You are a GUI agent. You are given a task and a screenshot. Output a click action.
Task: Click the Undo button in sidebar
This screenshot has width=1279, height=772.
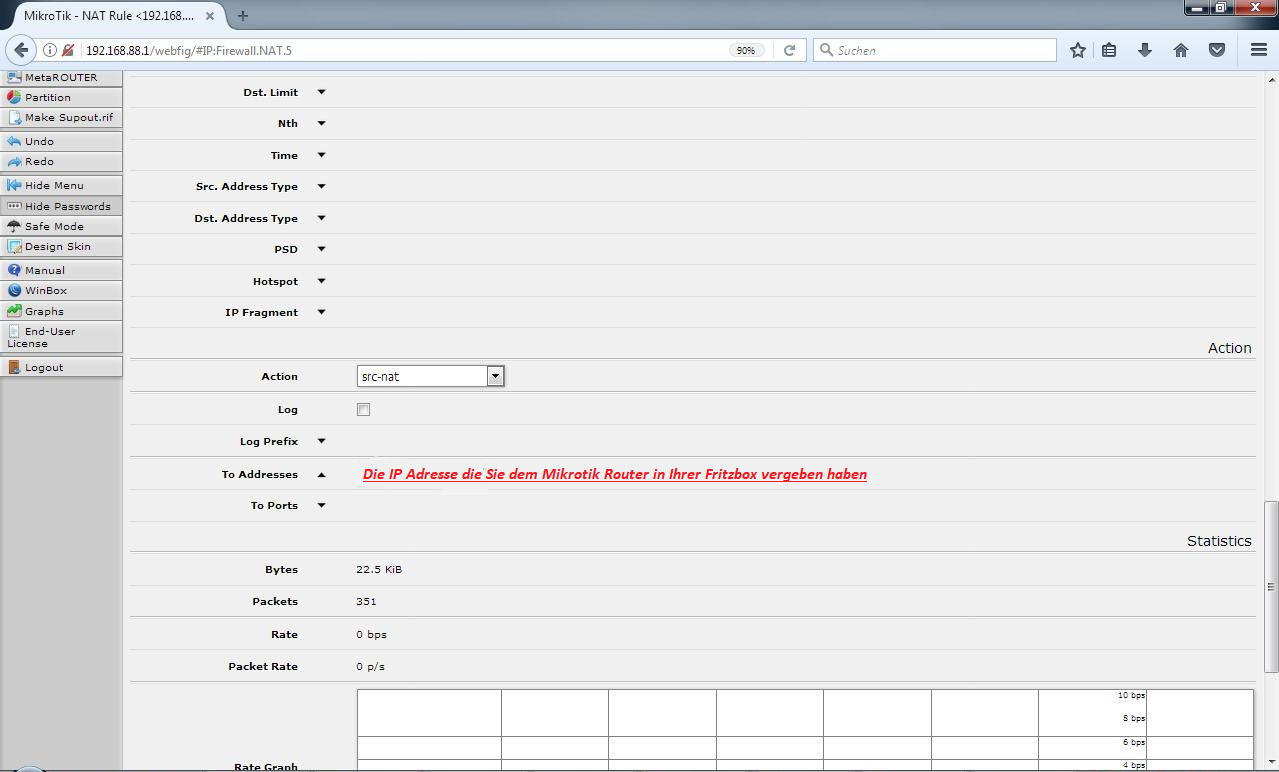coord(61,141)
